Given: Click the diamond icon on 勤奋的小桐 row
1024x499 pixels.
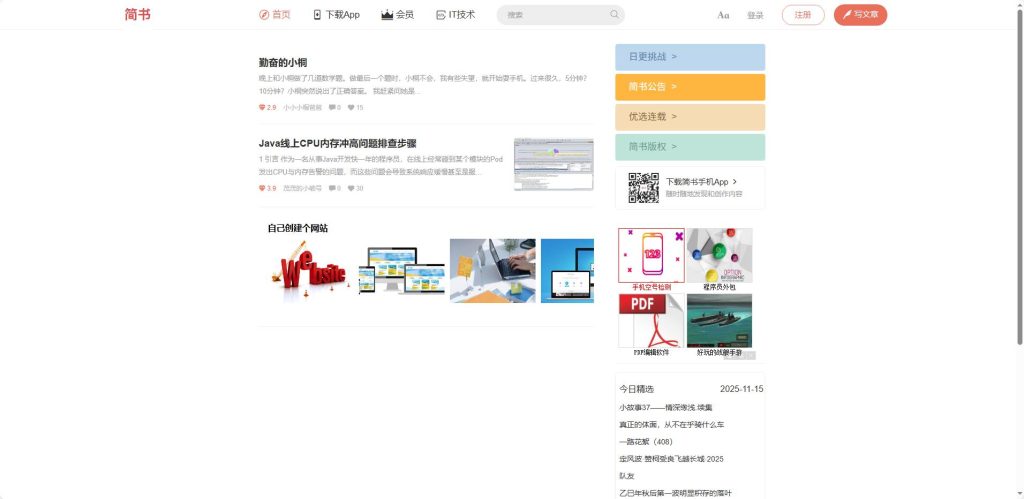Looking at the screenshot, I should click(x=262, y=108).
